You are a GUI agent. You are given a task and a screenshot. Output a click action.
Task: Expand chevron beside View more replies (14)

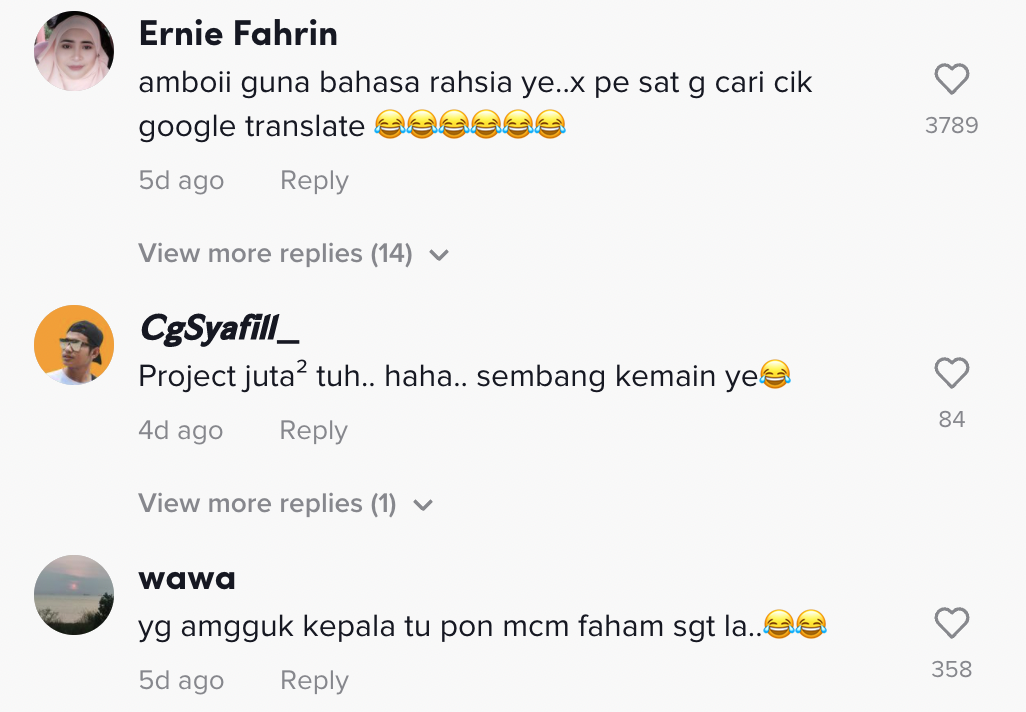[438, 255]
